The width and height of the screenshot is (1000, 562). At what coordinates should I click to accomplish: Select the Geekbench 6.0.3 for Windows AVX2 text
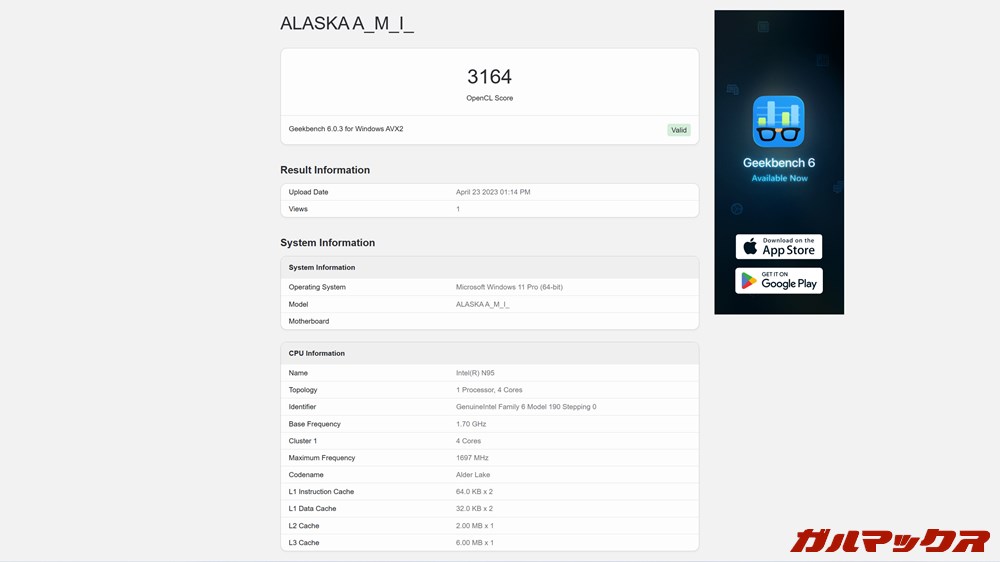tap(346, 129)
